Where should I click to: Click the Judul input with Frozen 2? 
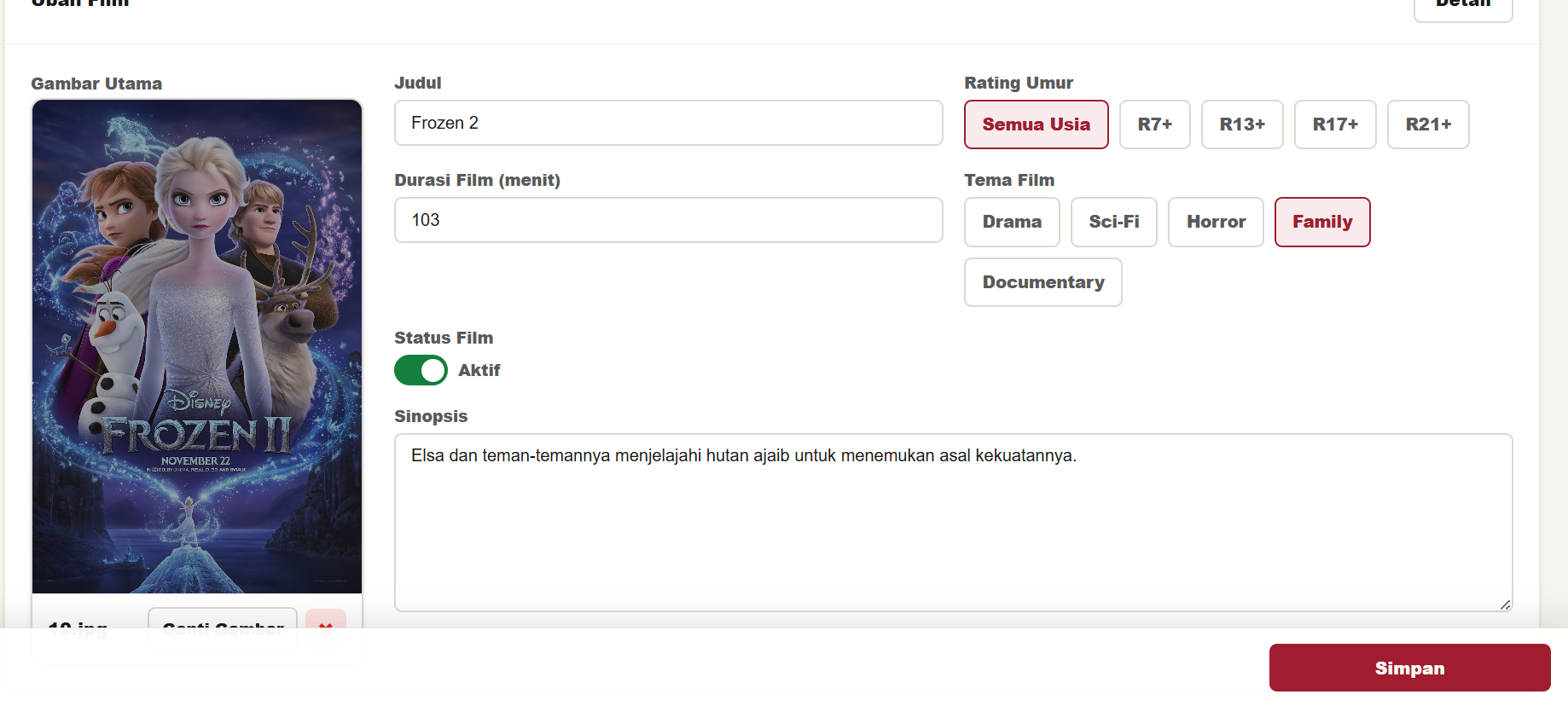click(668, 123)
